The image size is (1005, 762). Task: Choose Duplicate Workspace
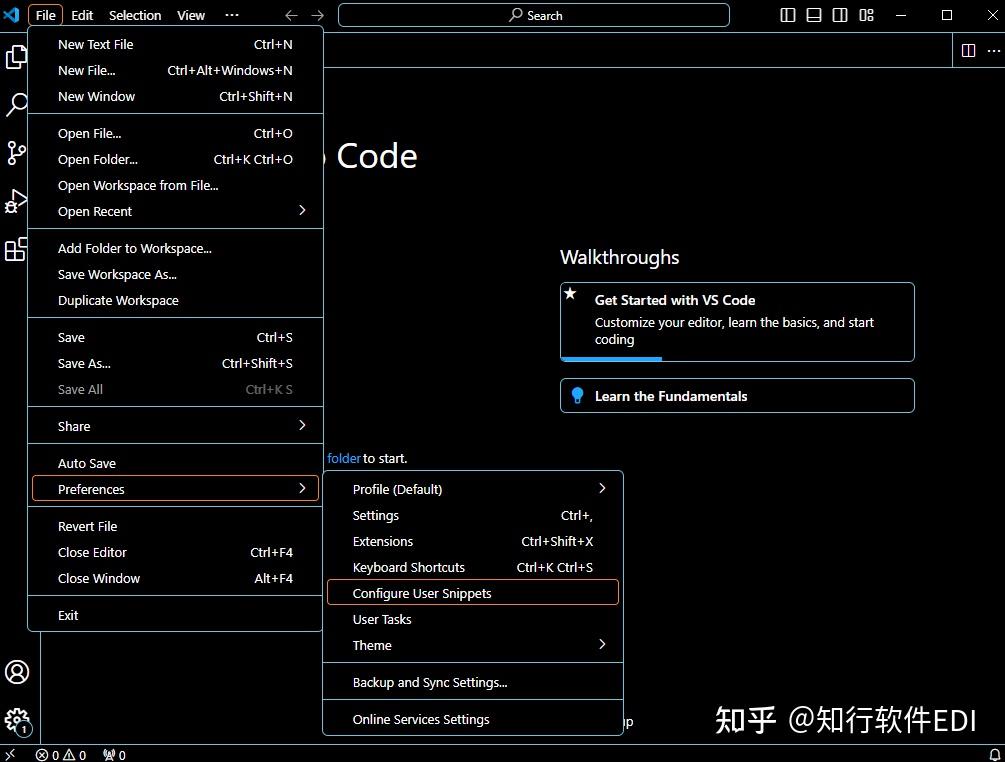[x=175, y=301]
